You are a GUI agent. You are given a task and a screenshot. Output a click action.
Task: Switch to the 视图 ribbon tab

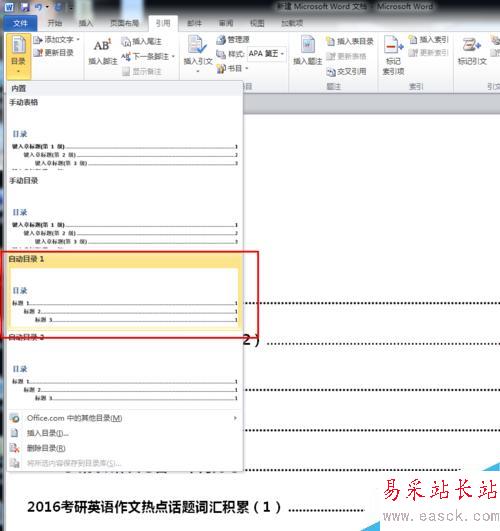pos(257,23)
